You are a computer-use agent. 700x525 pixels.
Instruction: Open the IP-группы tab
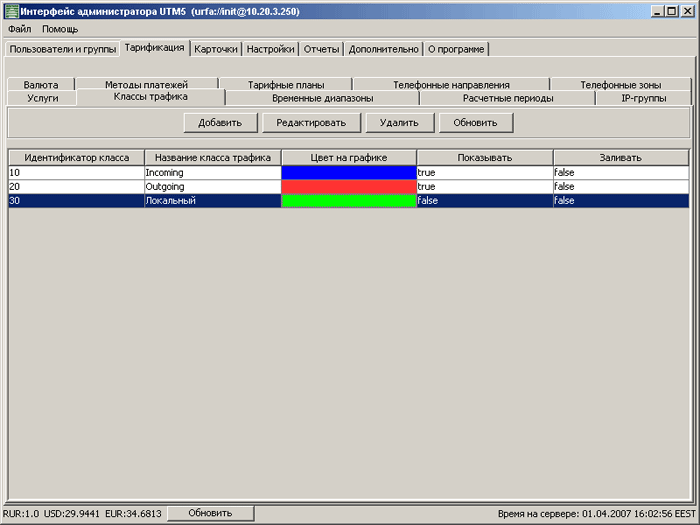643,98
